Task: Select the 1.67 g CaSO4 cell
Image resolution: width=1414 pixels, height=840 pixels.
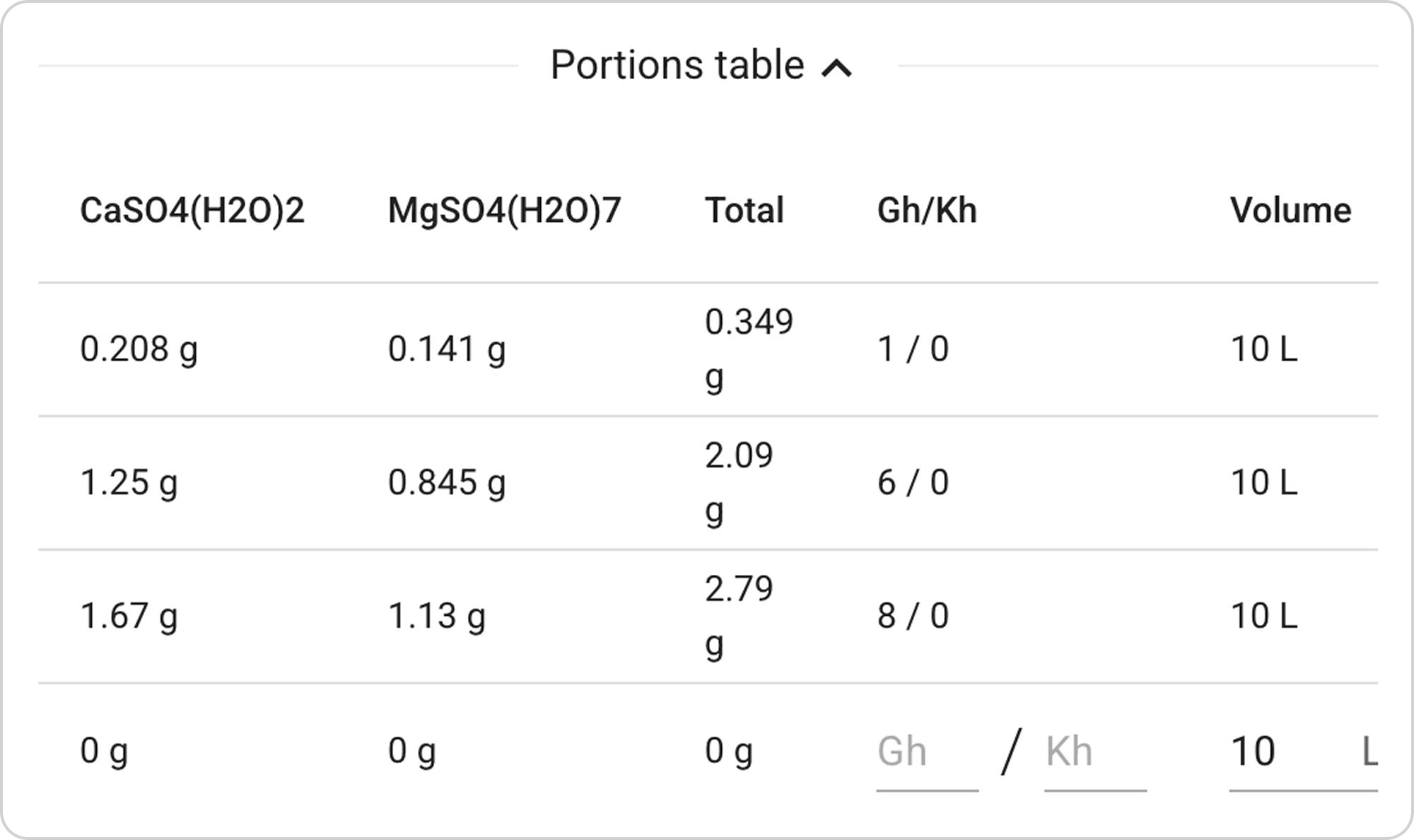Action: (x=129, y=616)
